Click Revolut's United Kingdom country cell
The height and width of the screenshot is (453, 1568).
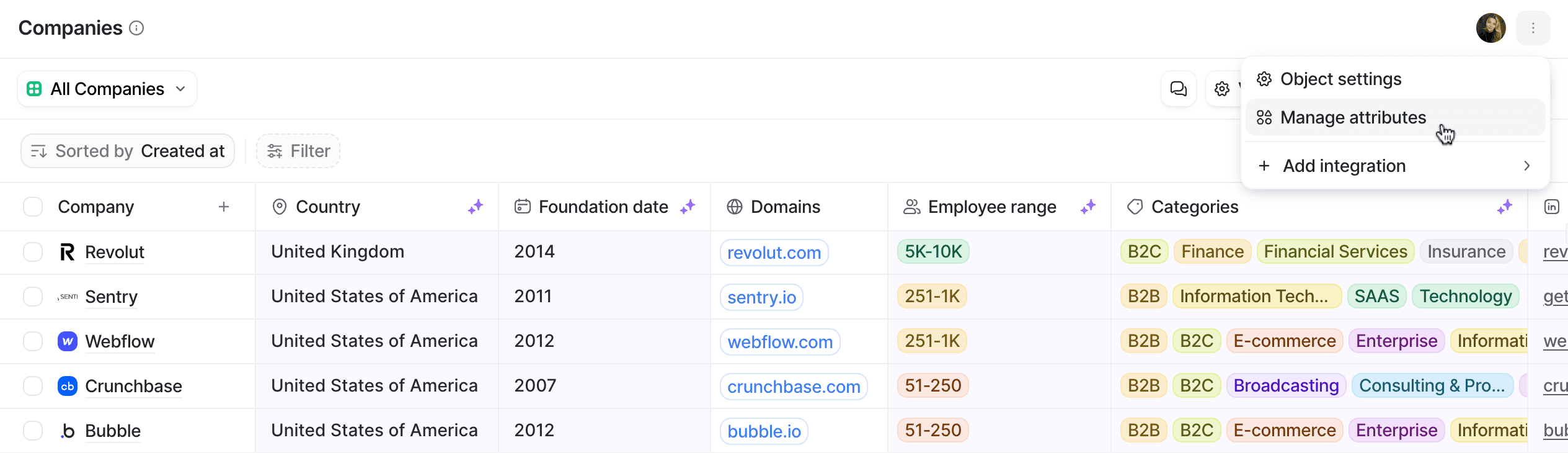click(x=377, y=252)
